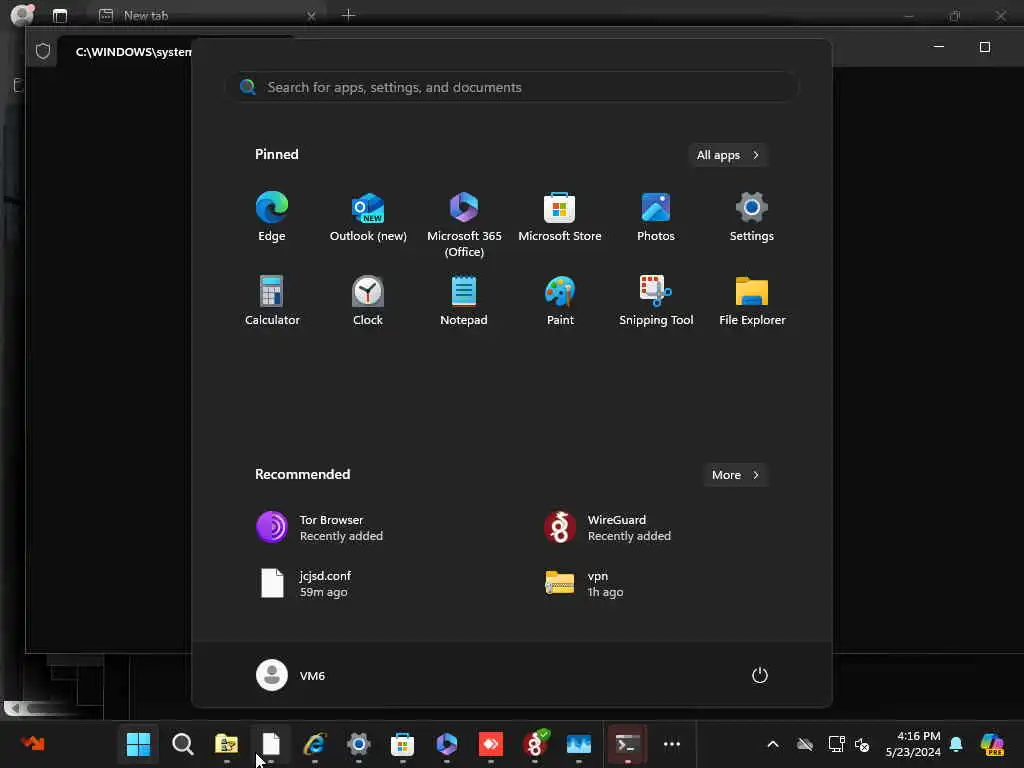Open Copilot preview taskbar icon
The height and width of the screenshot is (768, 1024).
click(x=993, y=744)
